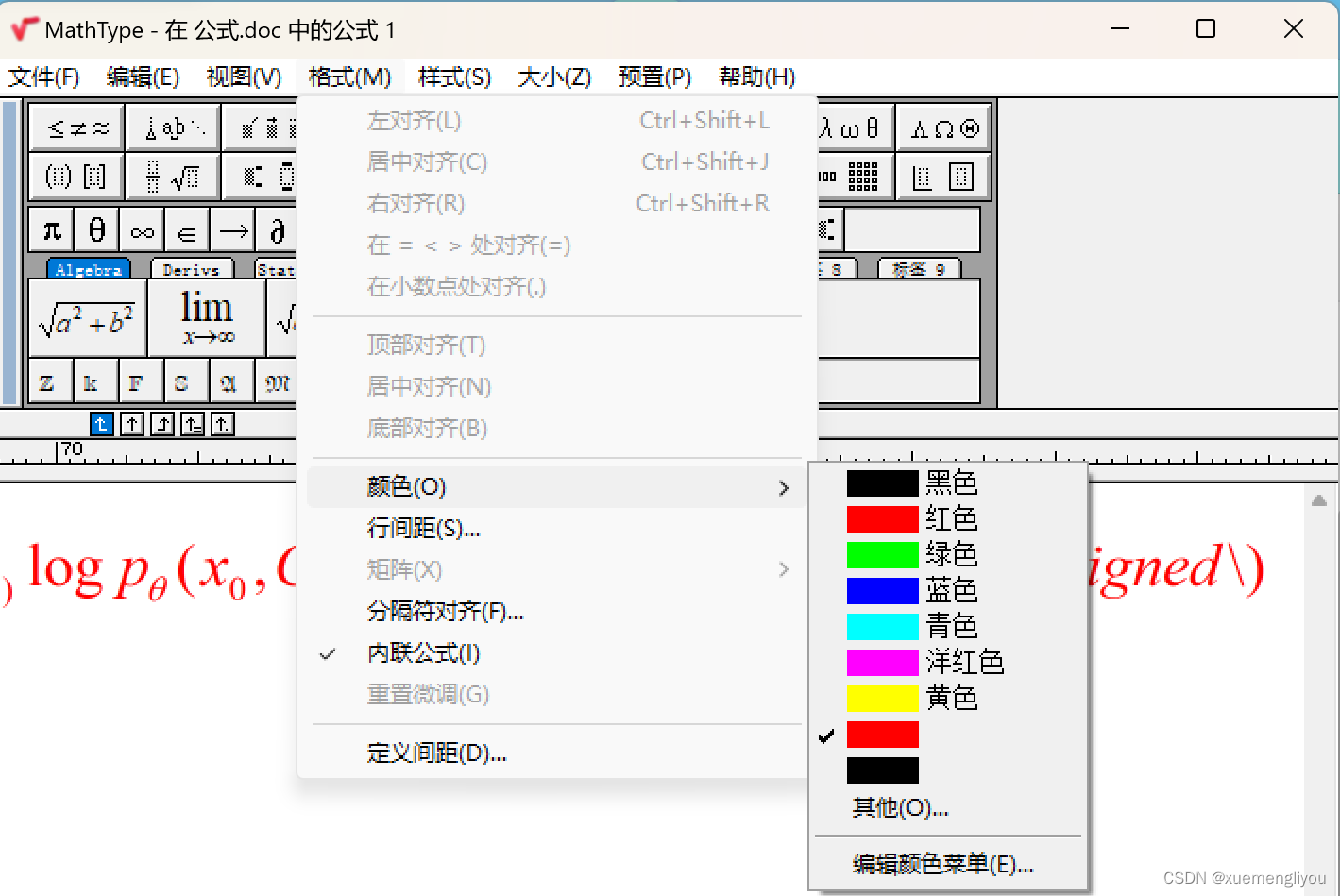This screenshot has width=1340, height=896.
Task: Insert the limit x to infinity expression
Action: pyautogui.click(x=207, y=318)
